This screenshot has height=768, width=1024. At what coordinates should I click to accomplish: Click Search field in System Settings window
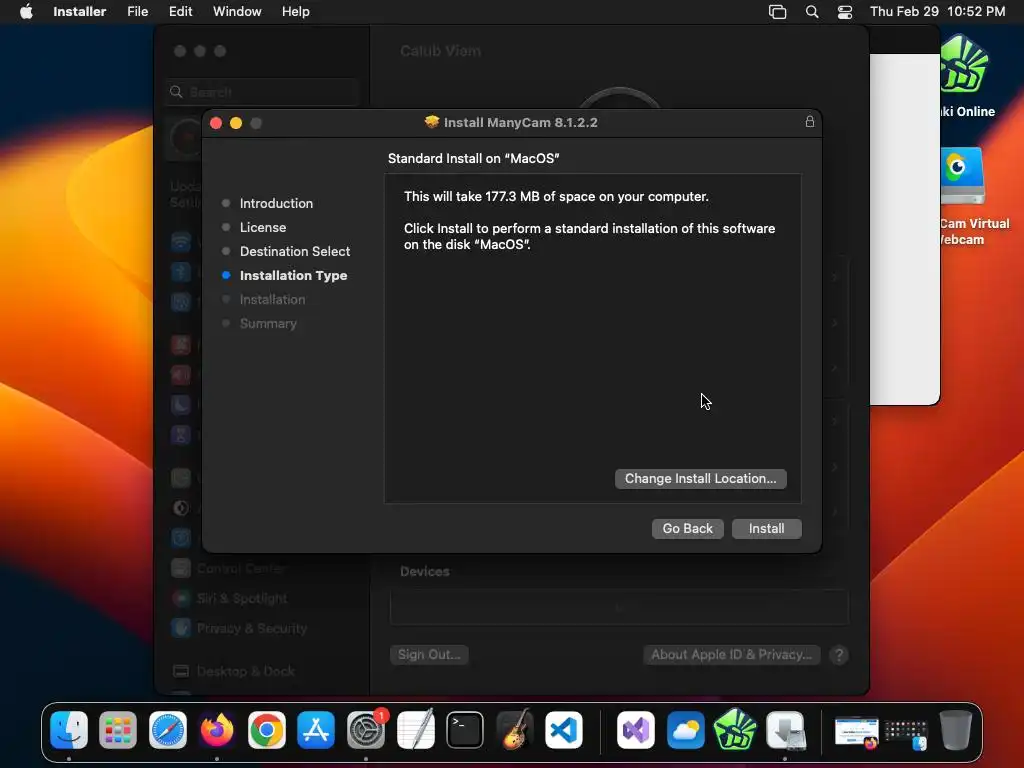coord(263,92)
